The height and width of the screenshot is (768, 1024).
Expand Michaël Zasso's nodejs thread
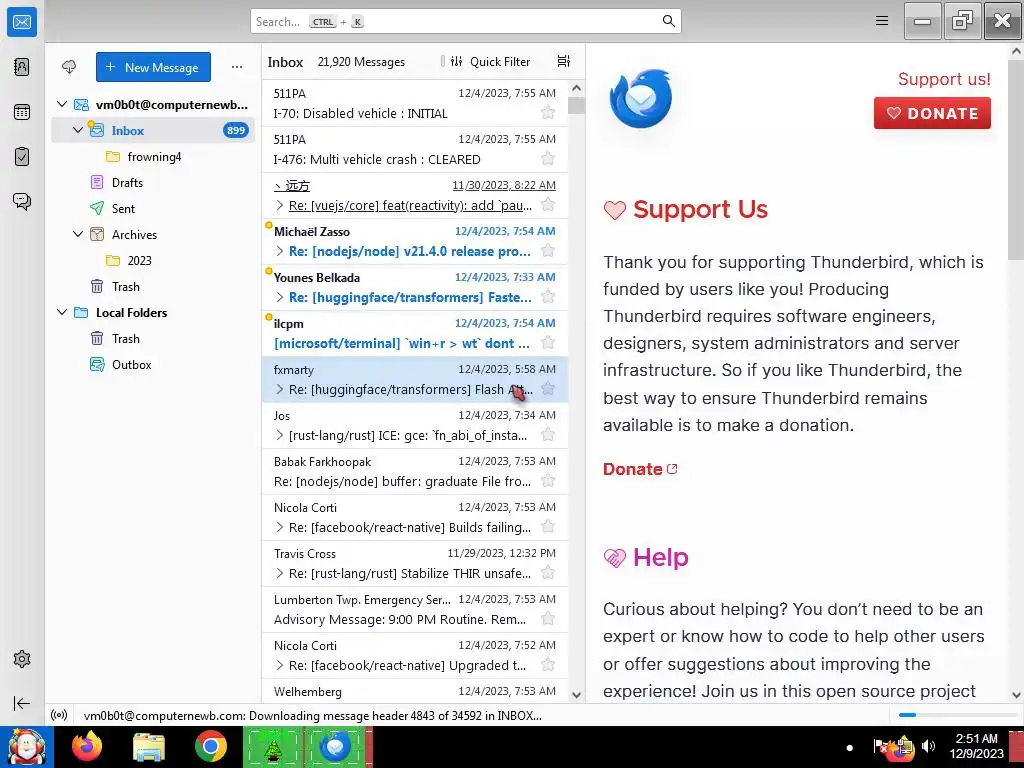coord(280,251)
